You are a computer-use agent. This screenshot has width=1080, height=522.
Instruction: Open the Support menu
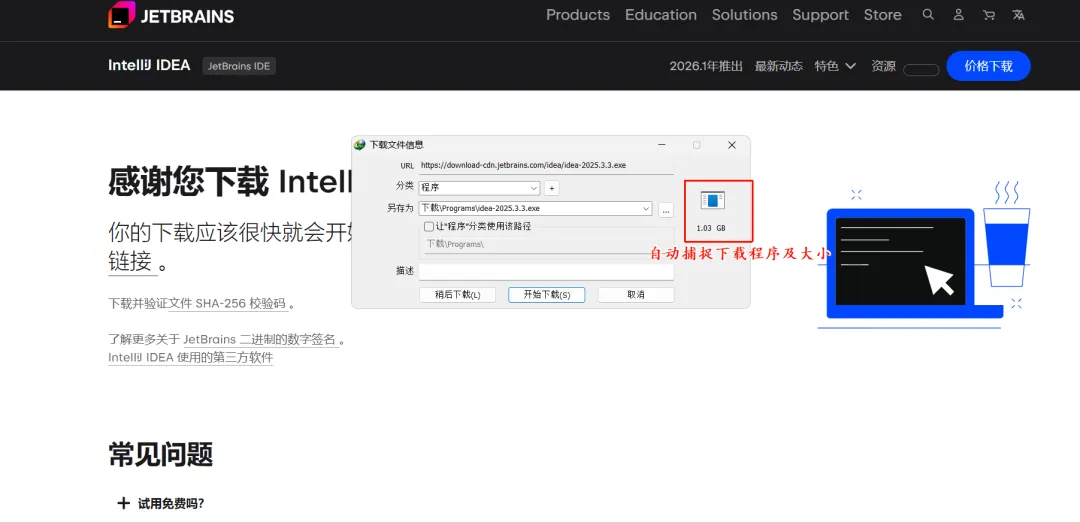click(820, 14)
